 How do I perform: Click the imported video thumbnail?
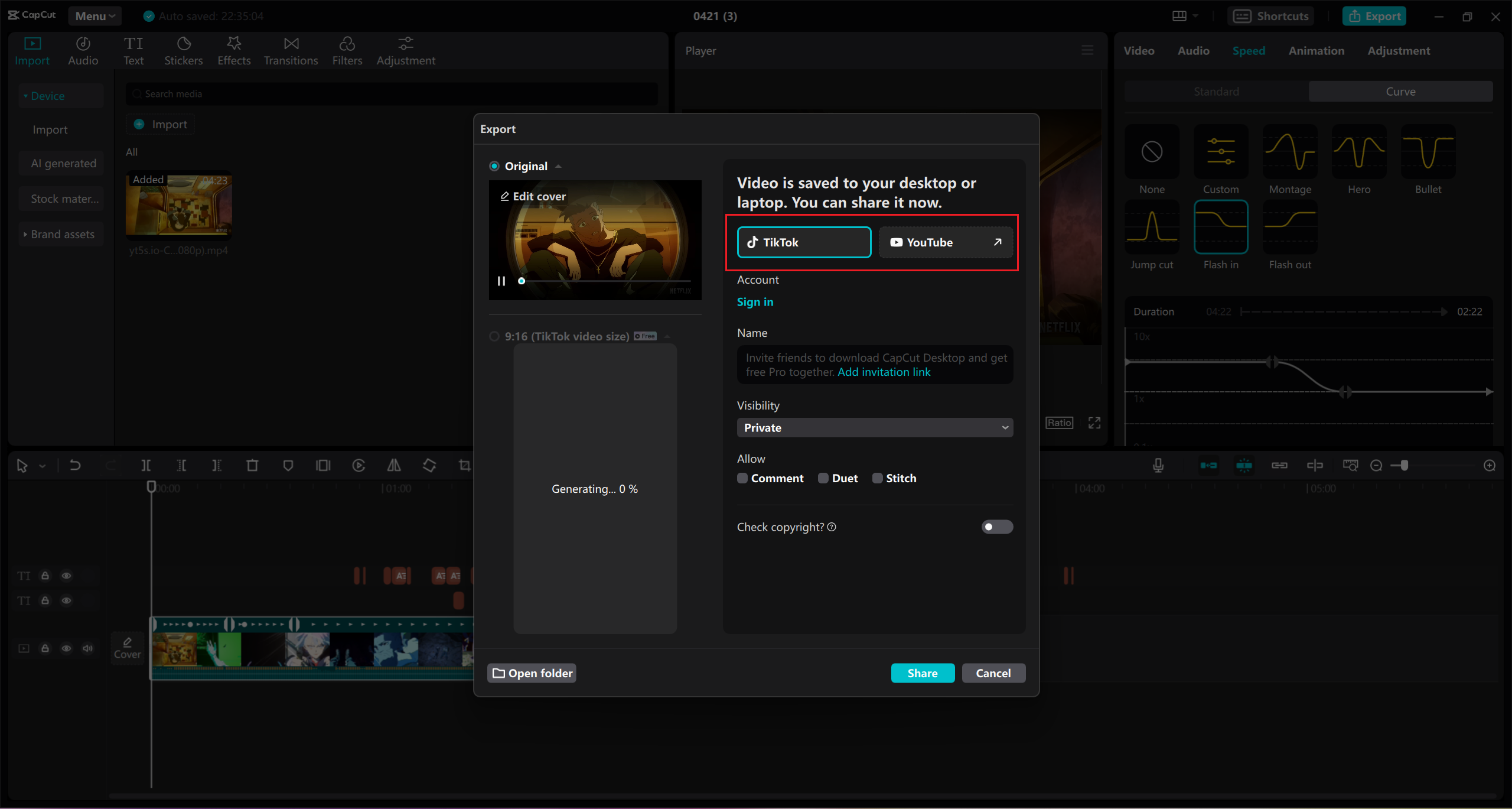179,206
